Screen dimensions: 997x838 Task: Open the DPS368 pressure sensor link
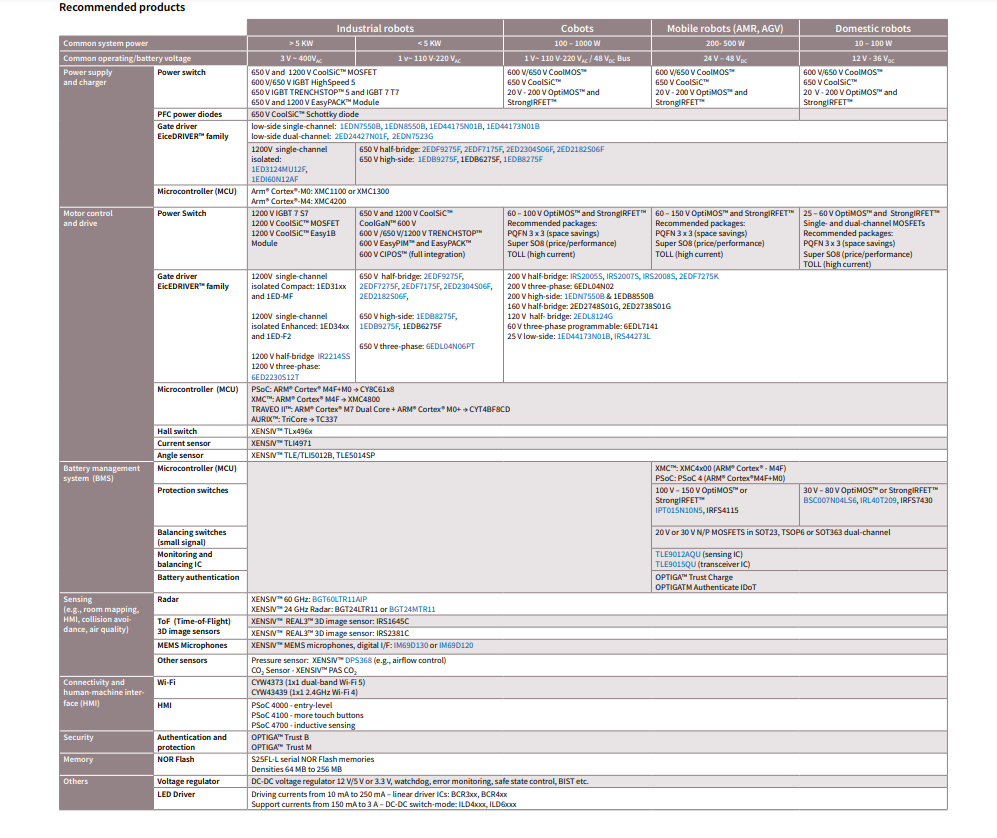click(359, 660)
